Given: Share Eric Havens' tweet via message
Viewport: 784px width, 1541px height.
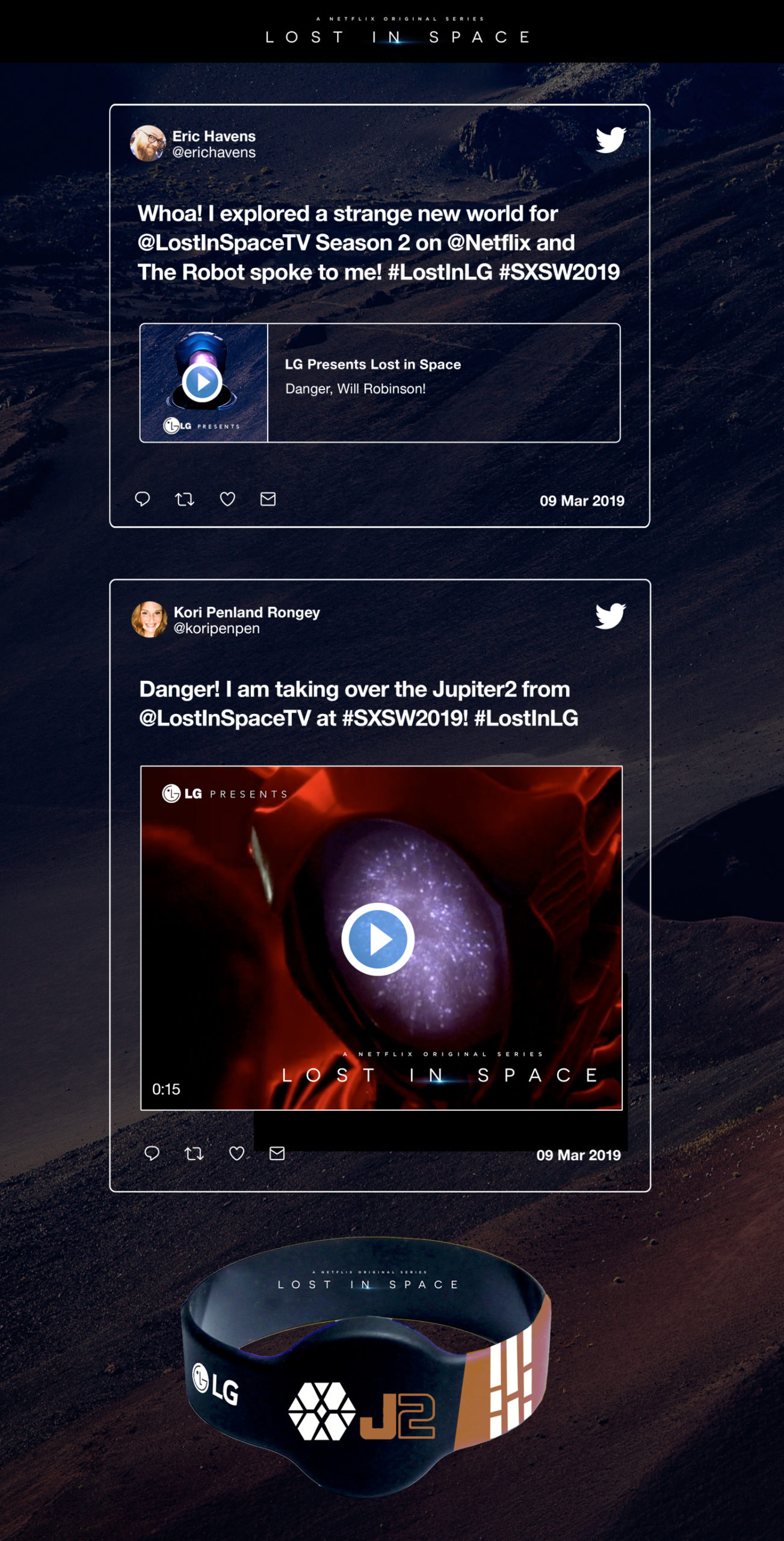Looking at the screenshot, I should coord(268,499).
